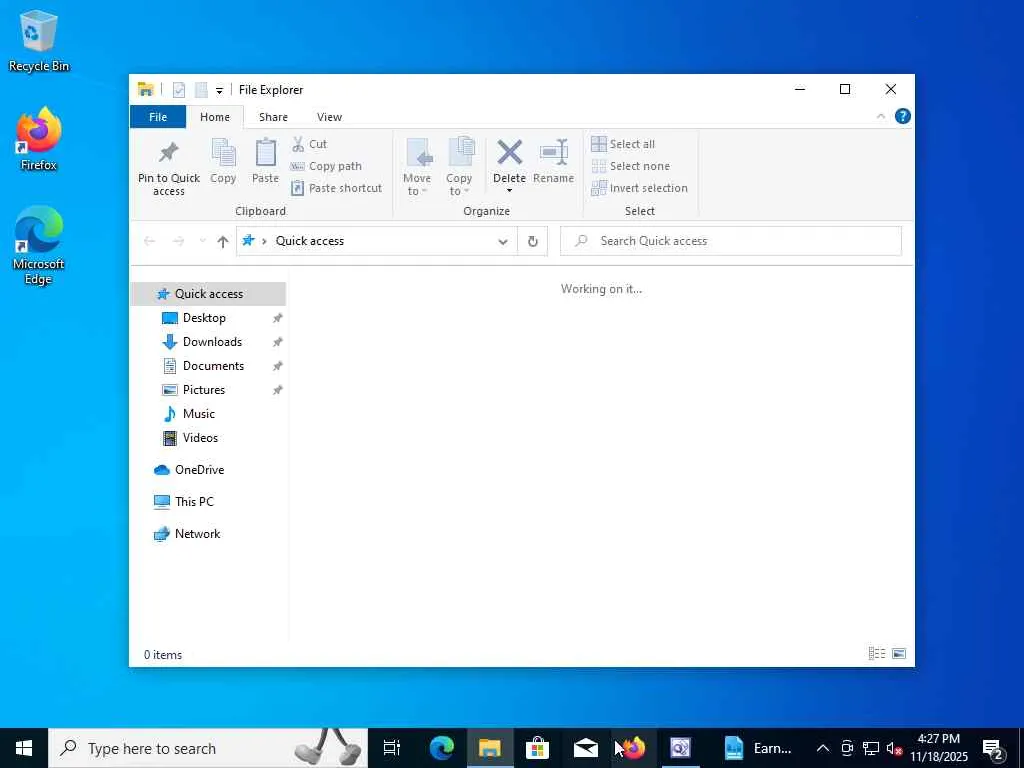Refresh the Quick access location
The width and height of the screenshot is (1024, 768).
[532, 241]
